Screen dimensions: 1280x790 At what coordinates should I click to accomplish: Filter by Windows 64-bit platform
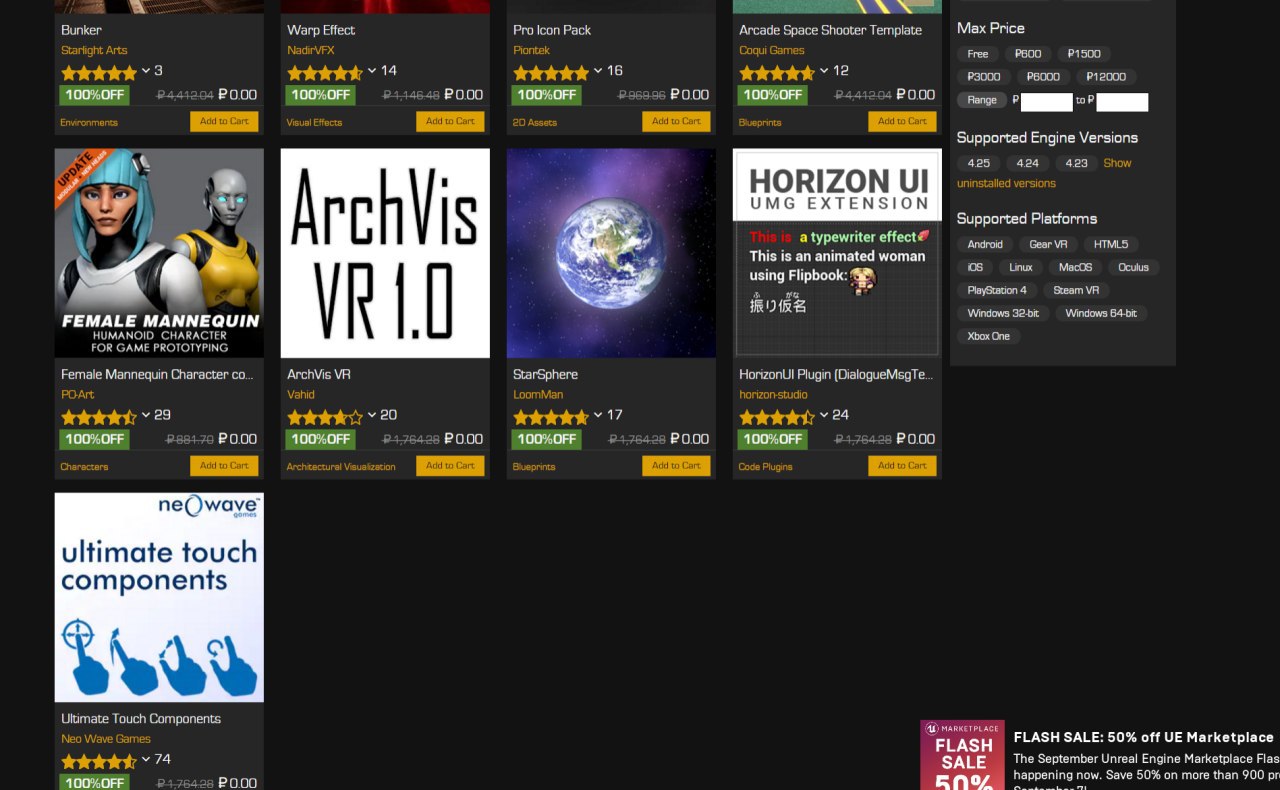1101,313
